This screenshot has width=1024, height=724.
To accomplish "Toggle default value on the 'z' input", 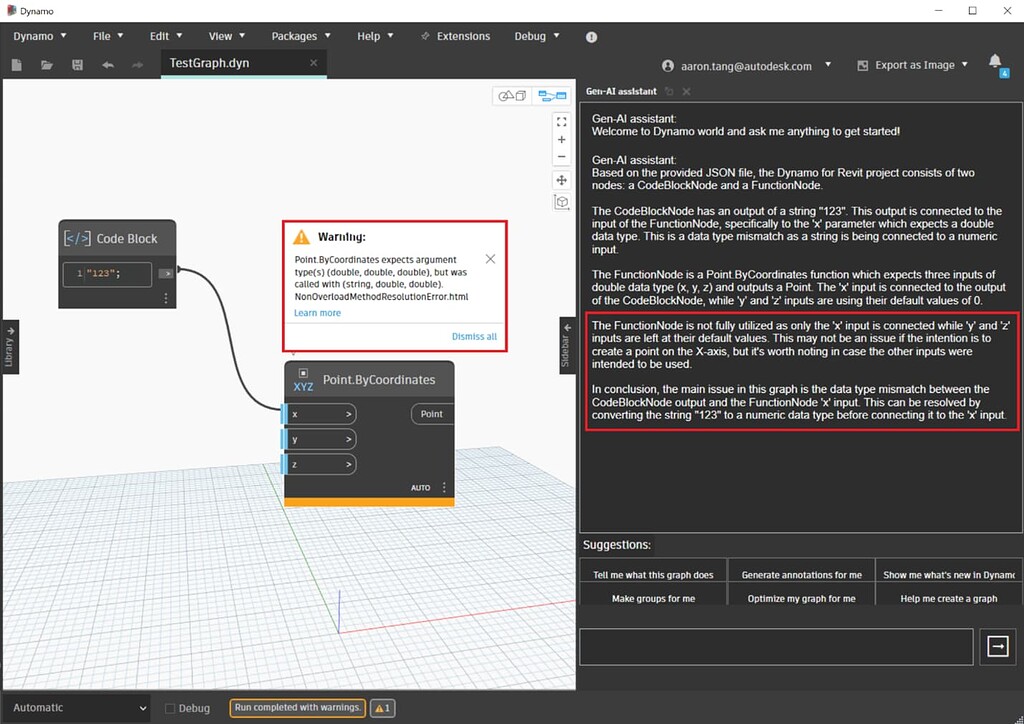I will click(x=348, y=463).
